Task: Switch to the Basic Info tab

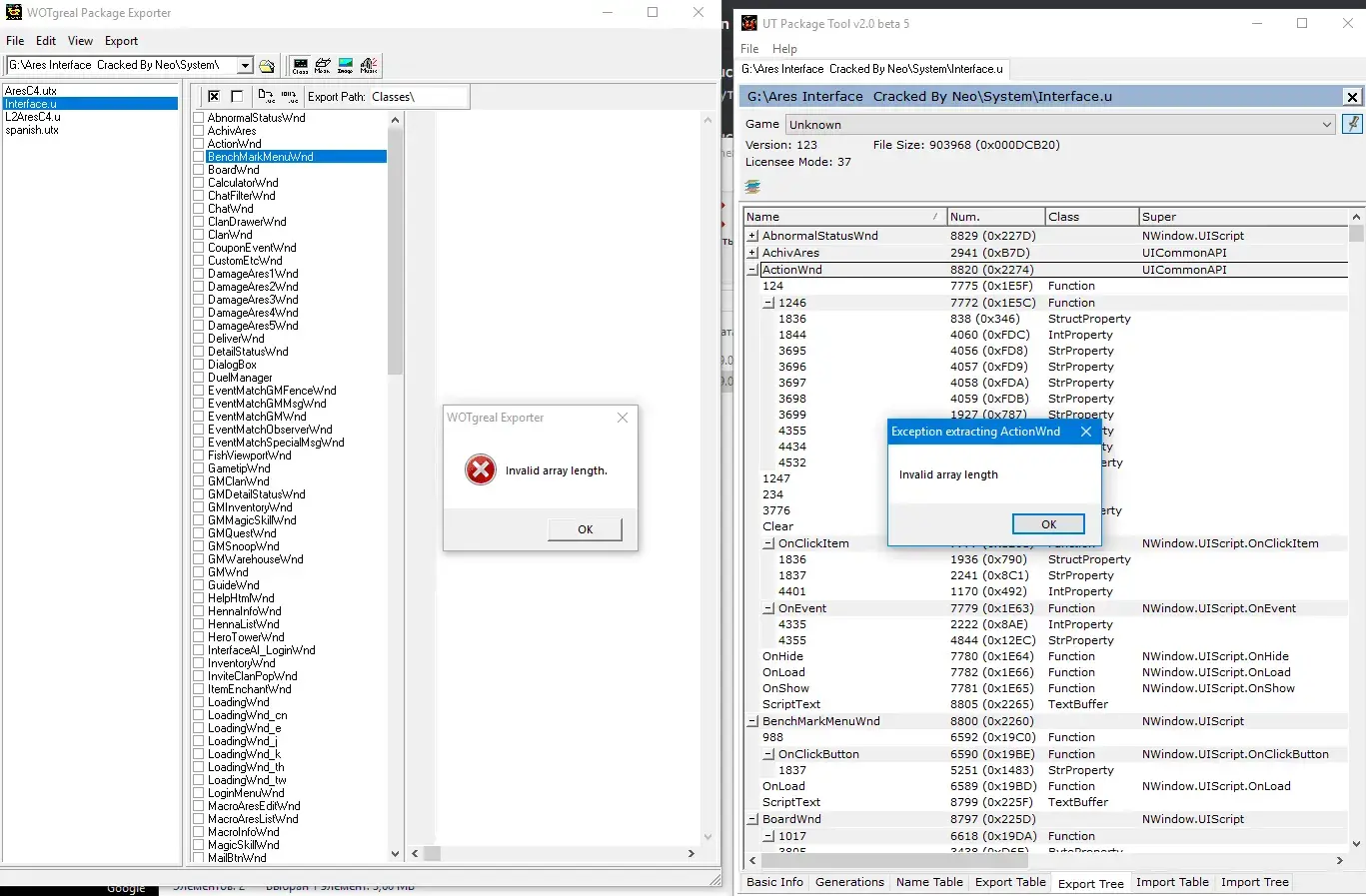Action: [x=774, y=882]
